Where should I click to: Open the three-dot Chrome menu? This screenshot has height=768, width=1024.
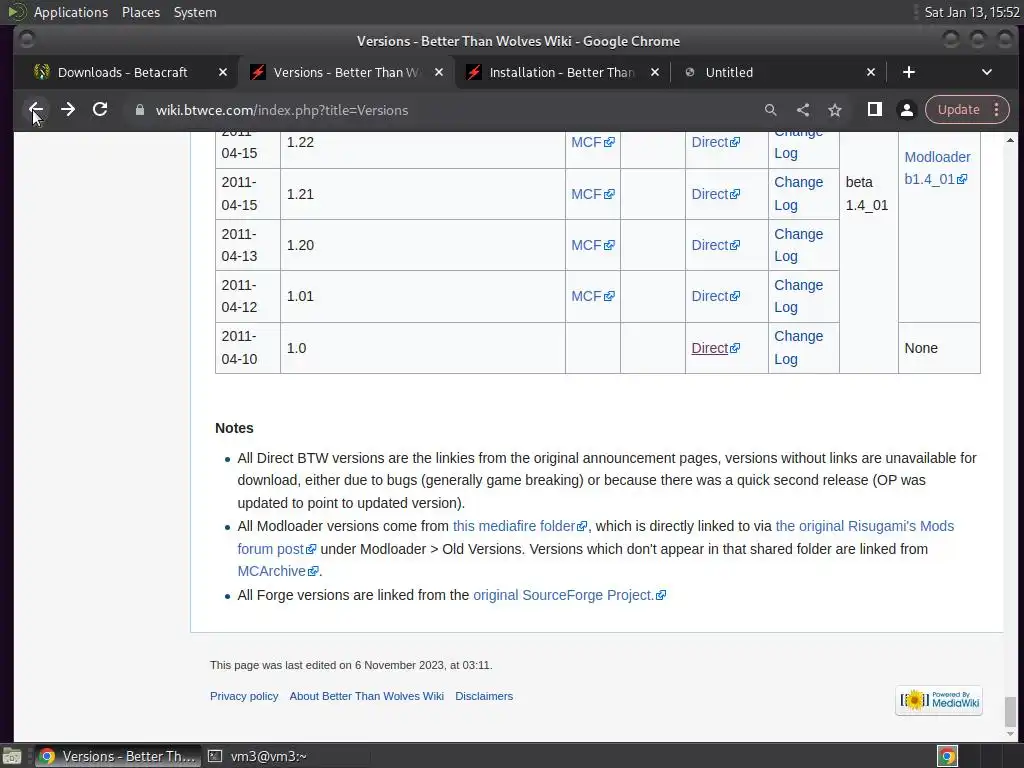point(997,110)
